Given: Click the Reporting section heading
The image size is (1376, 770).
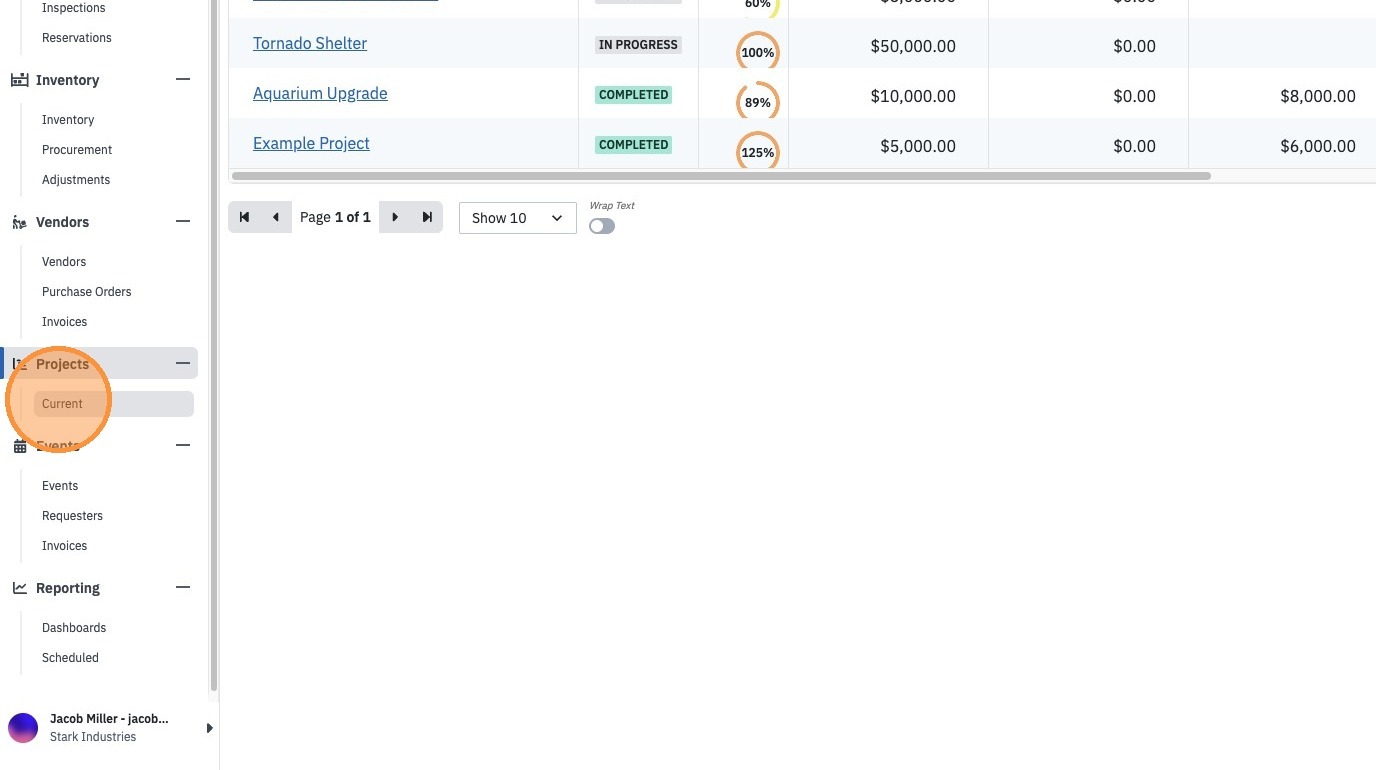Looking at the screenshot, I should [68, 588].
